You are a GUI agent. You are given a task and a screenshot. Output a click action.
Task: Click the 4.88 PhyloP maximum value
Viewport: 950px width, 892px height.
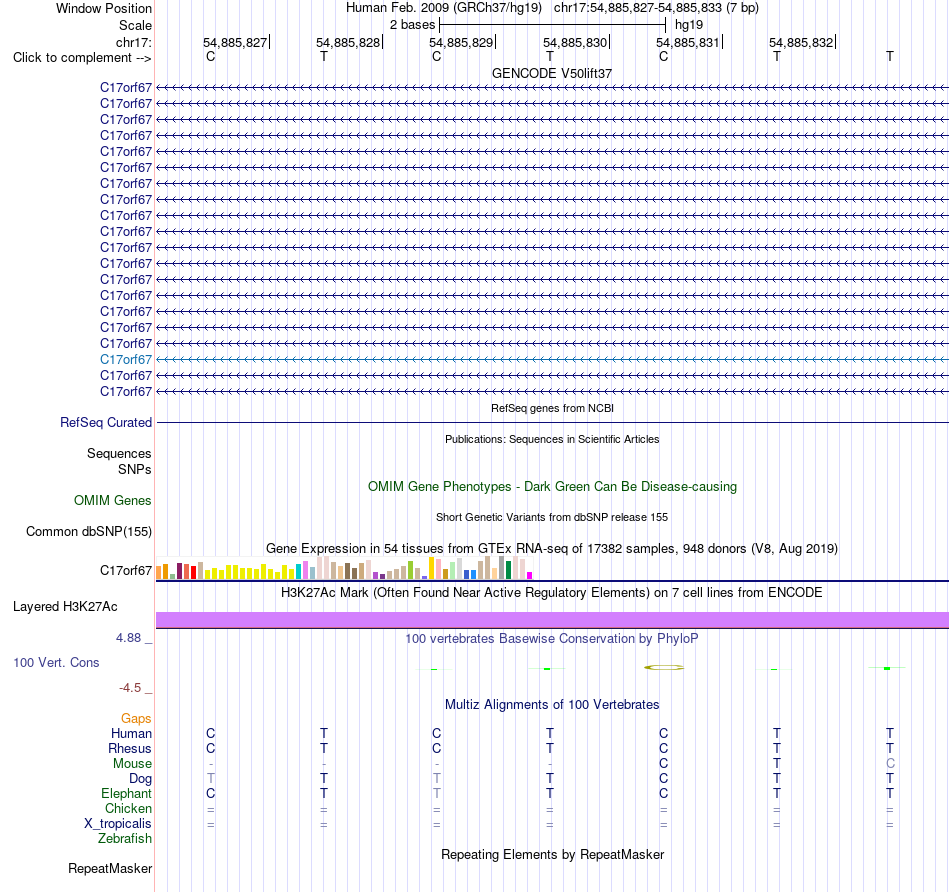[x=128, y=638]
